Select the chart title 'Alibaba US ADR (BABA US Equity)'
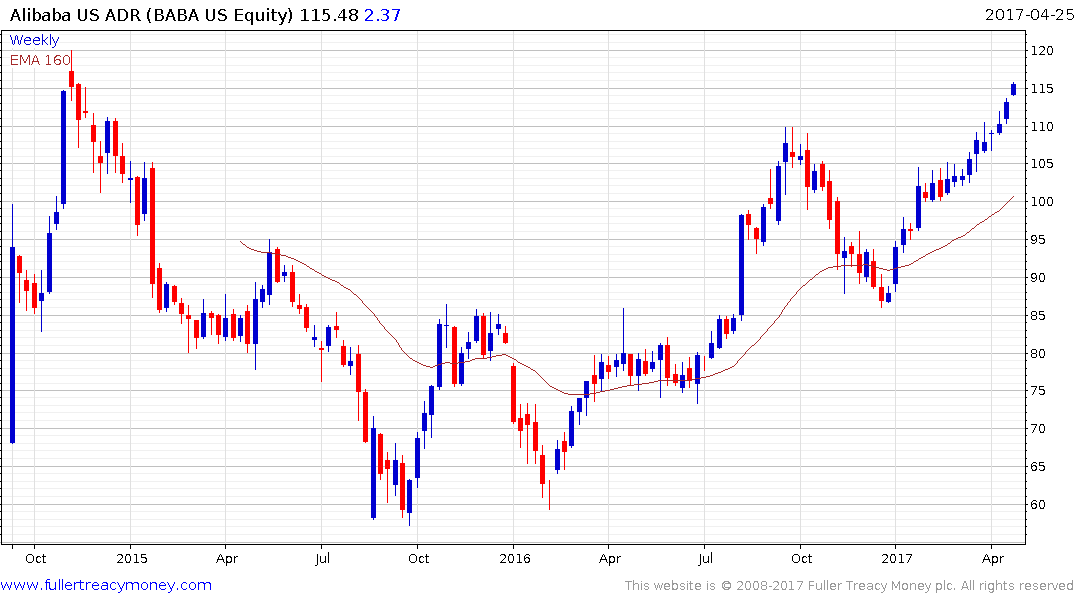 [152, 15]
